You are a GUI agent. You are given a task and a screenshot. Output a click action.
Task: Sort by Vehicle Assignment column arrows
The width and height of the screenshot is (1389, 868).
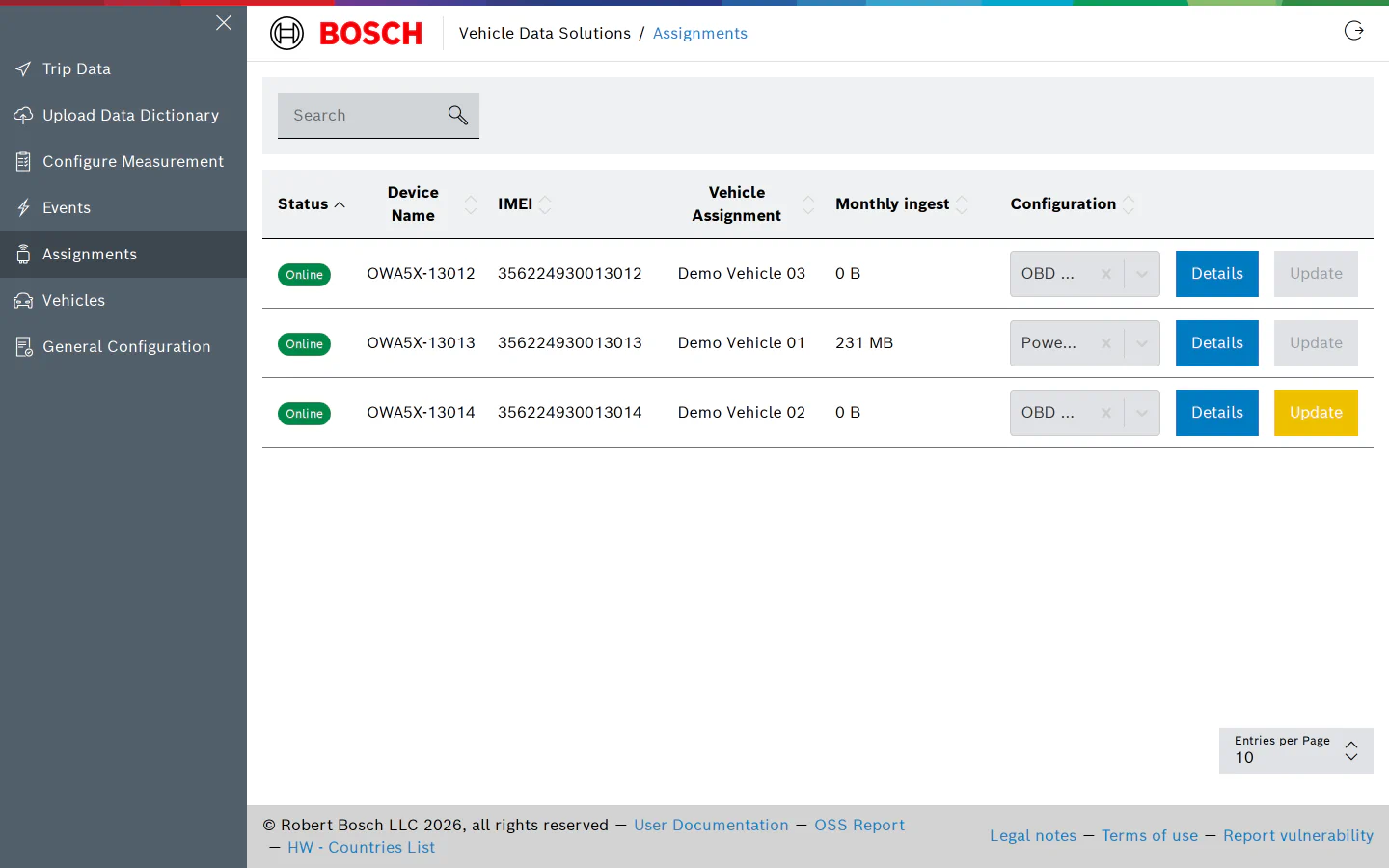pos(808,204)
